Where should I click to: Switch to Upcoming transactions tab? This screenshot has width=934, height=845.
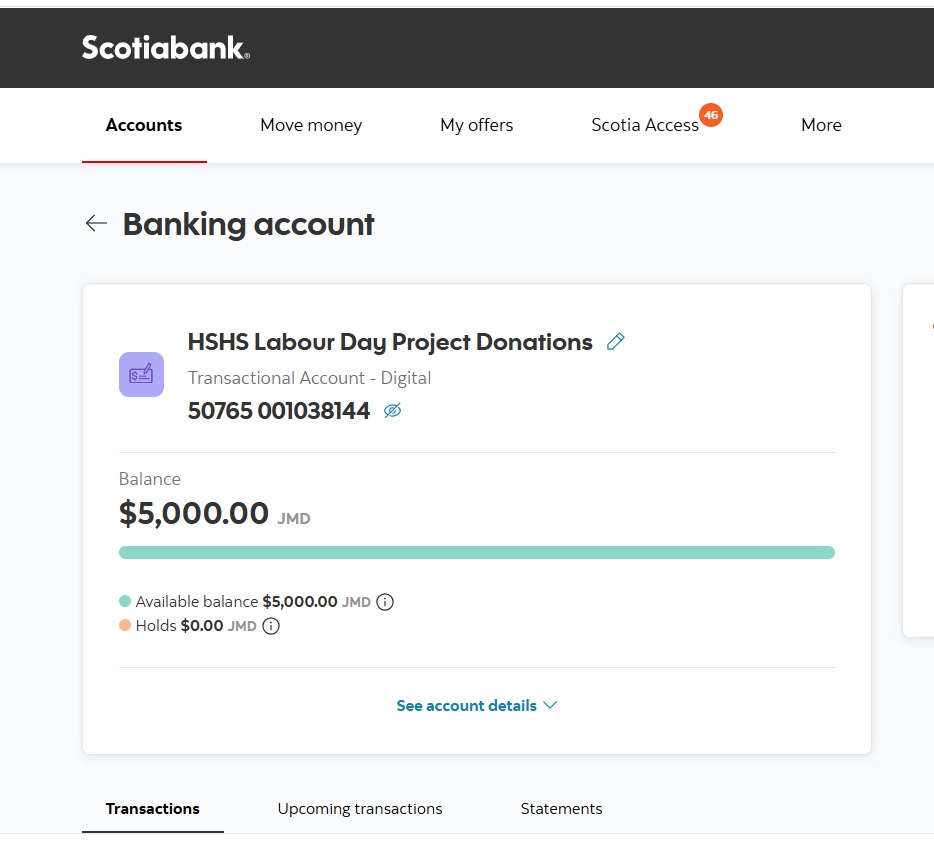(x=360, y=809)
